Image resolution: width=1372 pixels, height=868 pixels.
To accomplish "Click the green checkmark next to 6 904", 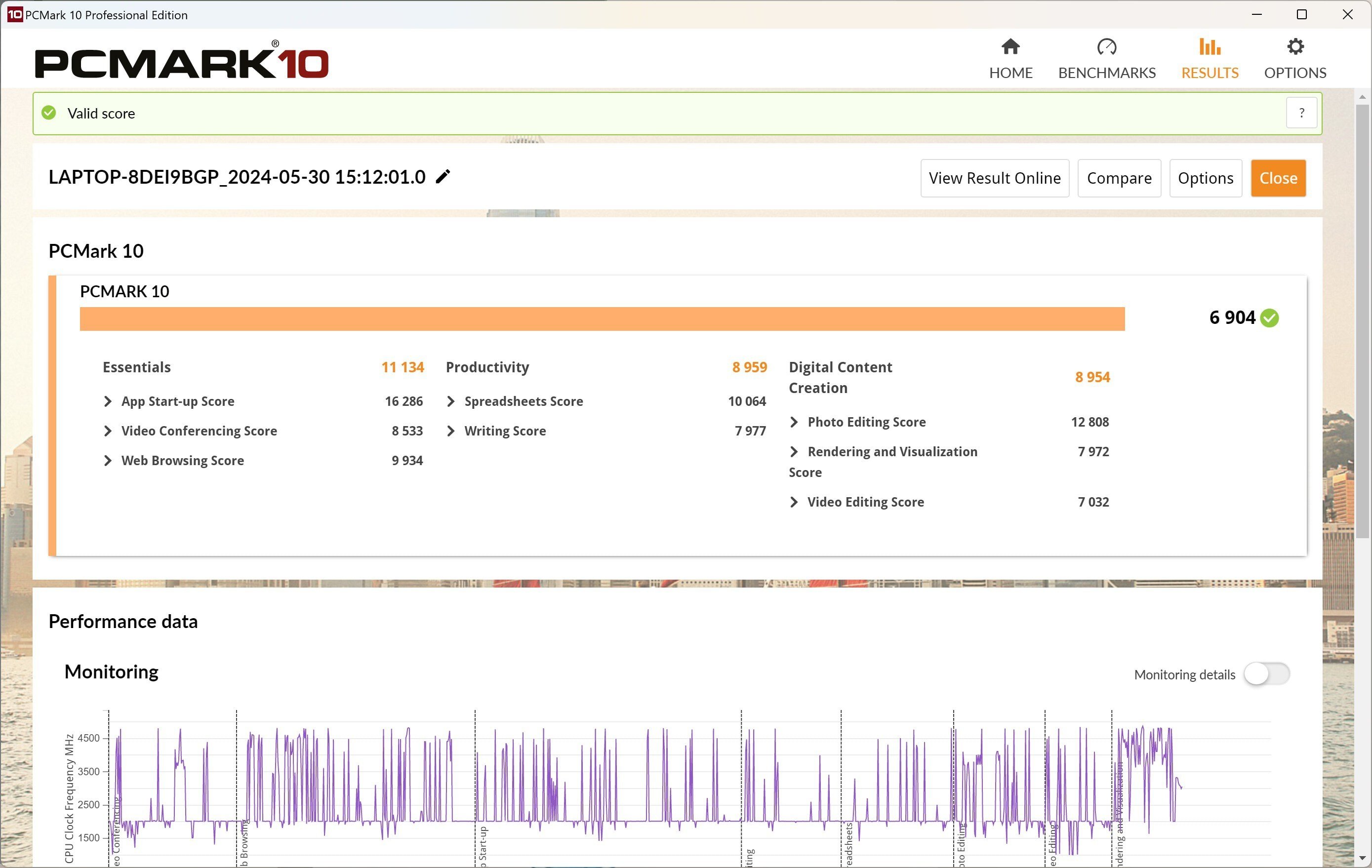I will 1269,318.
